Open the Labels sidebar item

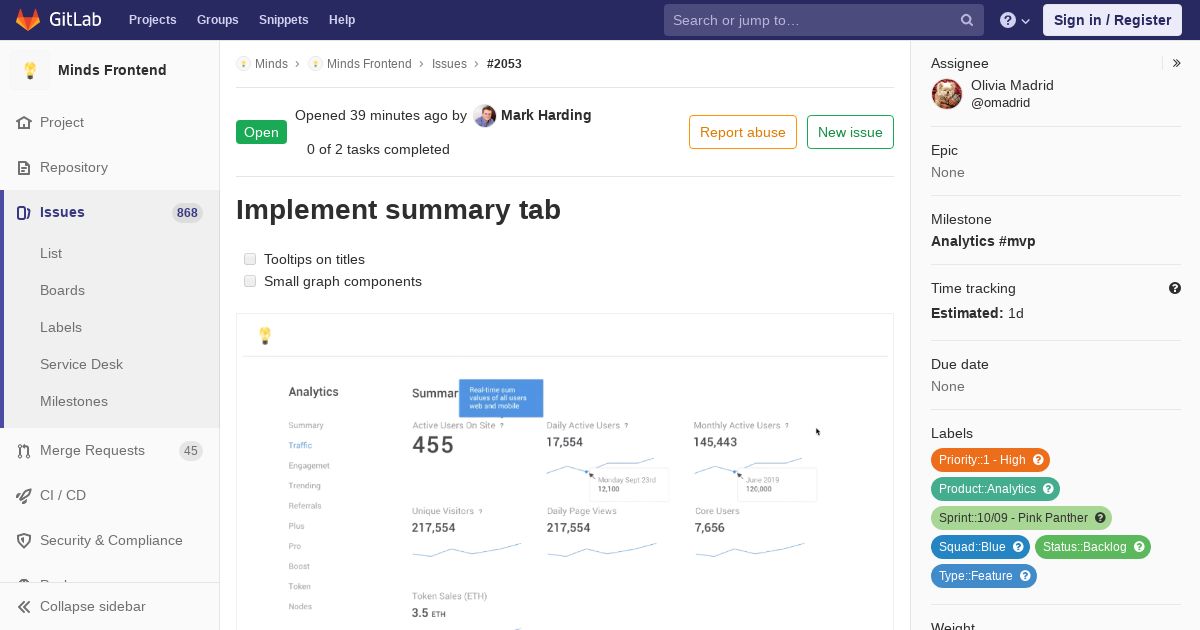pos(61,327)
